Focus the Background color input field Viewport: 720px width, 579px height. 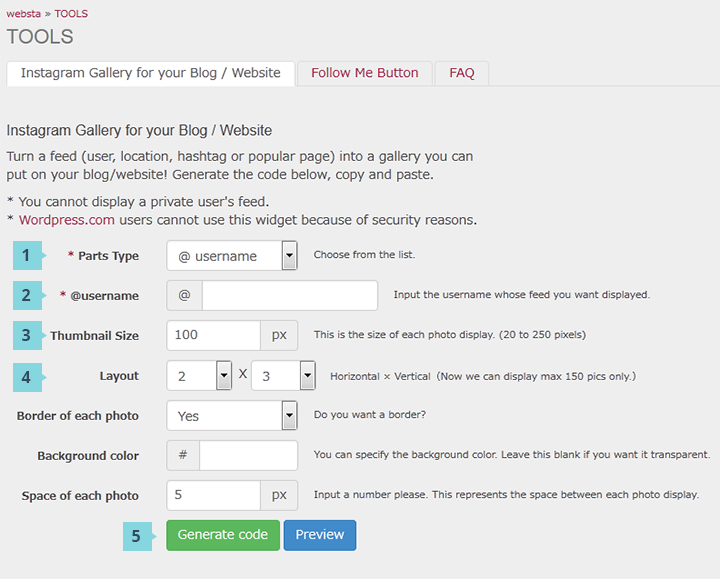pyautogui.click(x=248, y=455)
